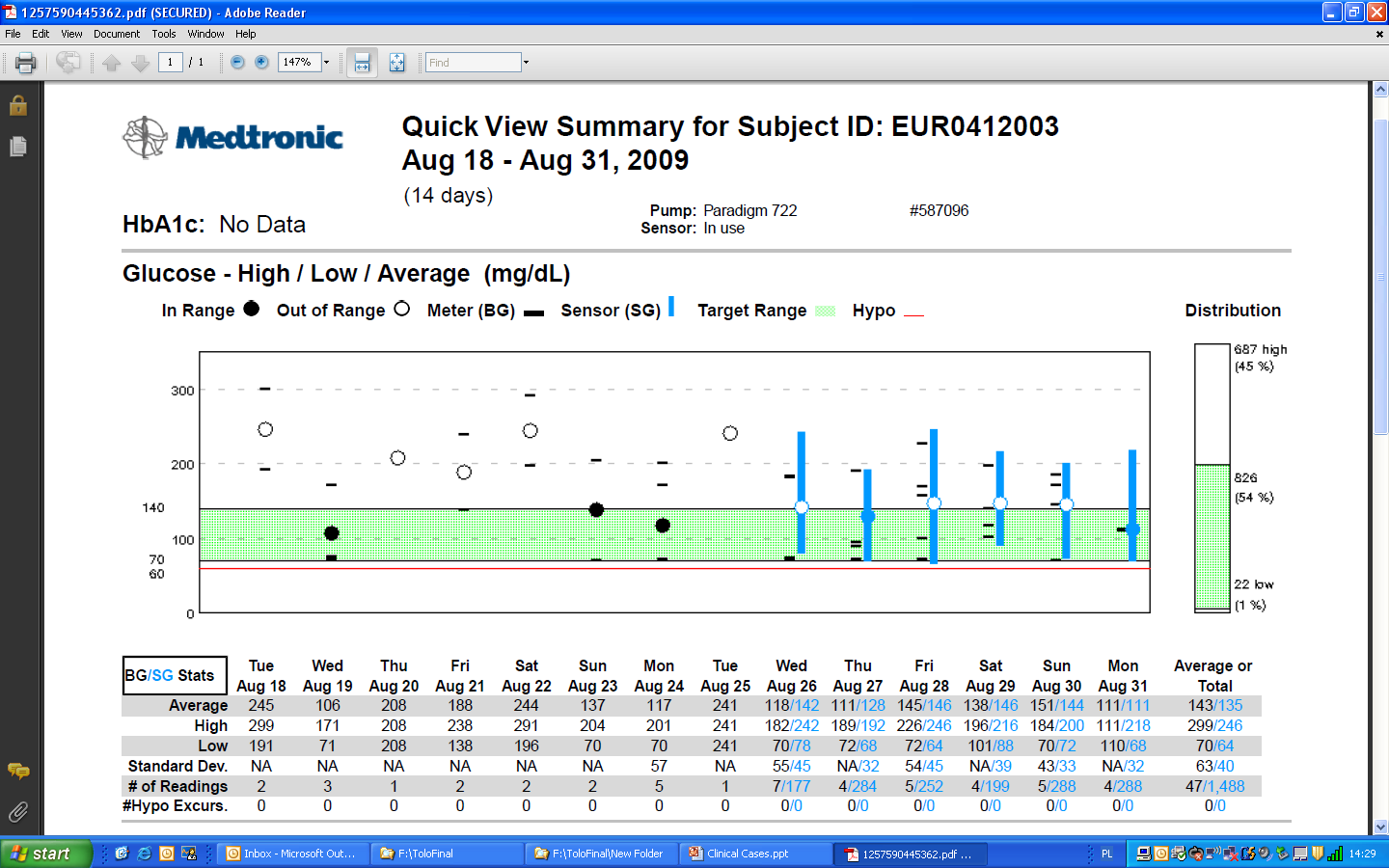Click the PL language indicator in tray
1389x868 pixels.
coord(1106,854)
